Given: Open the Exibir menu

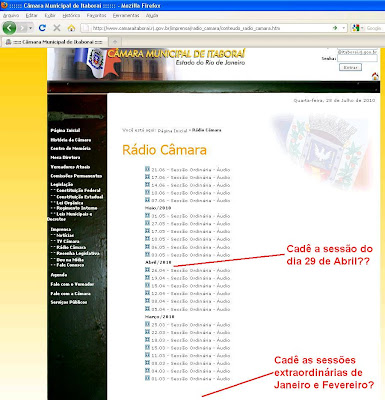Looking at the screenshot, I should click(x=50, y=15).
